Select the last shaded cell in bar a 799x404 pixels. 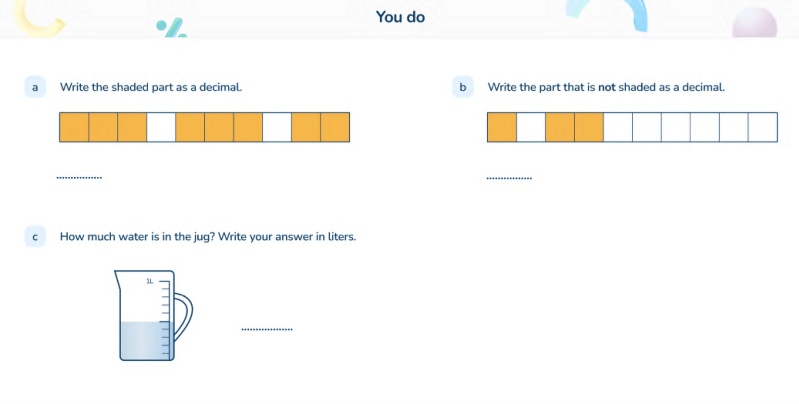coord(335,128)
